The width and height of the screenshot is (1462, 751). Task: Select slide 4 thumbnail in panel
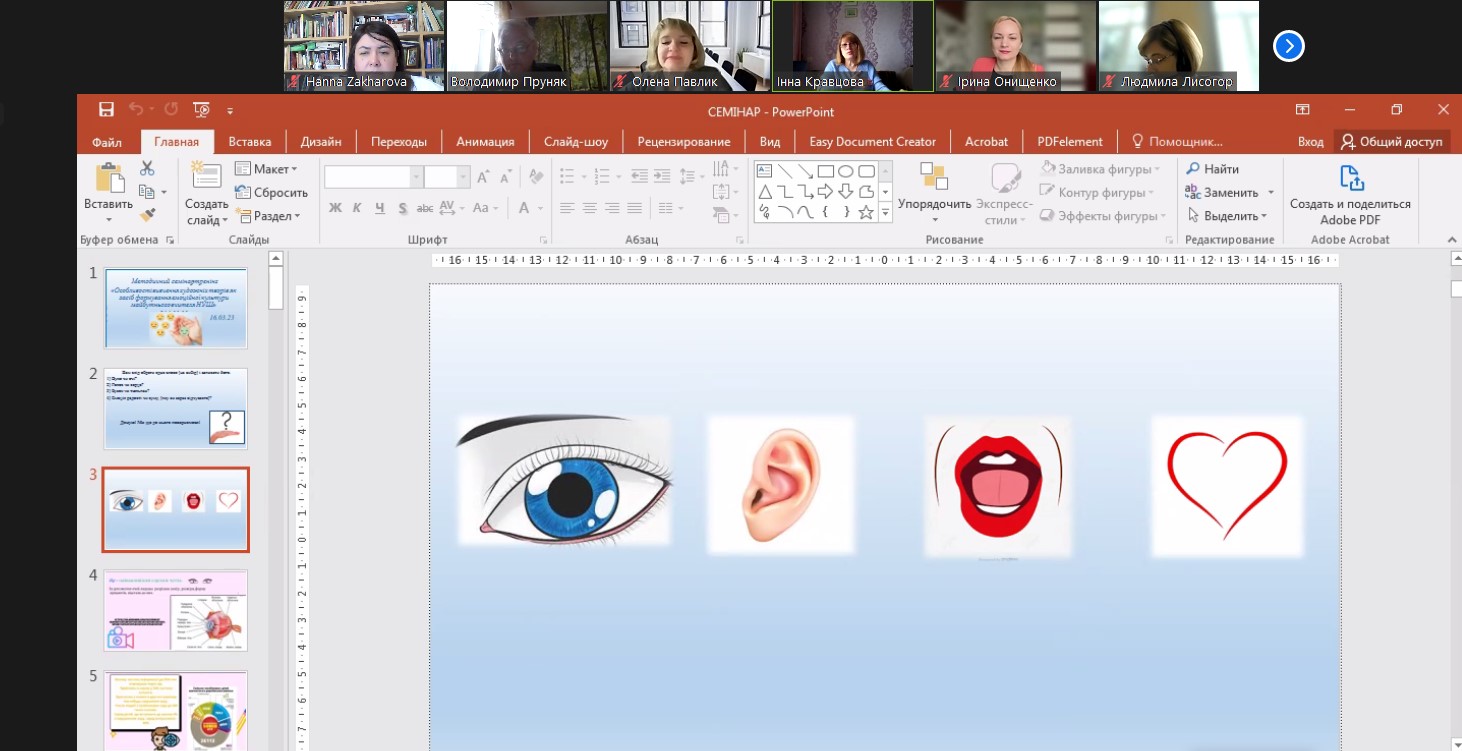175,610
